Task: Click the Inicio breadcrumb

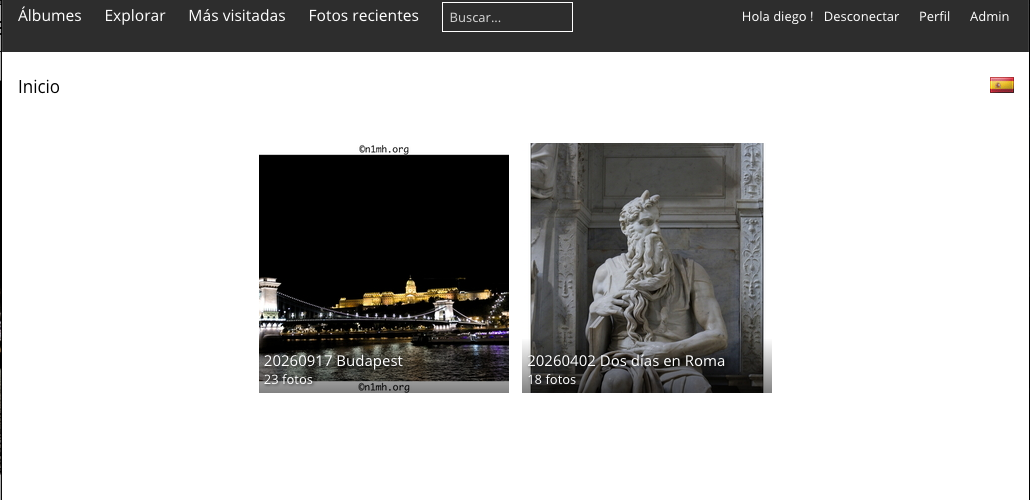Action: tap(39, 87)
